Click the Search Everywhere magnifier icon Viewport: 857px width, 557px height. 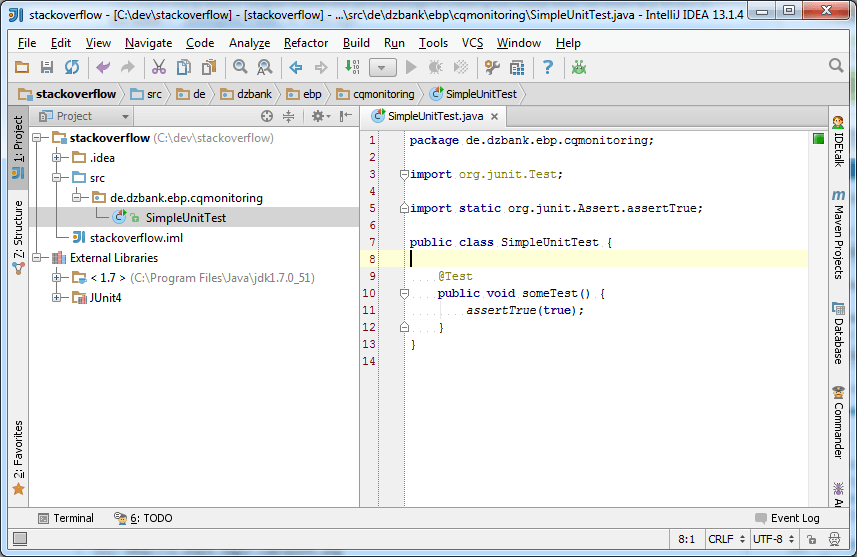coord(836,66)
